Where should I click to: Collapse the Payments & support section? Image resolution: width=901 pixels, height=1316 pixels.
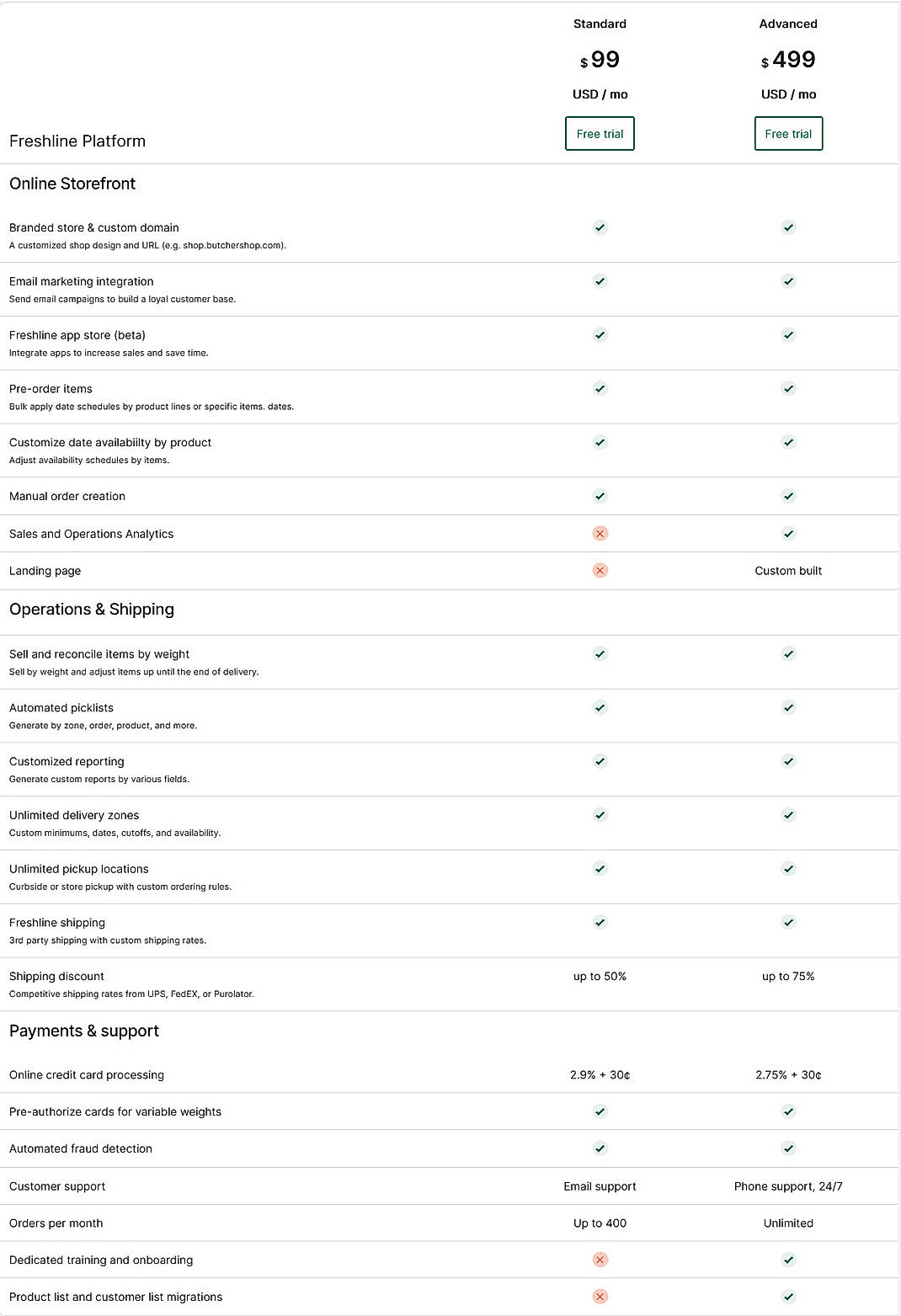click(83, 1031)
